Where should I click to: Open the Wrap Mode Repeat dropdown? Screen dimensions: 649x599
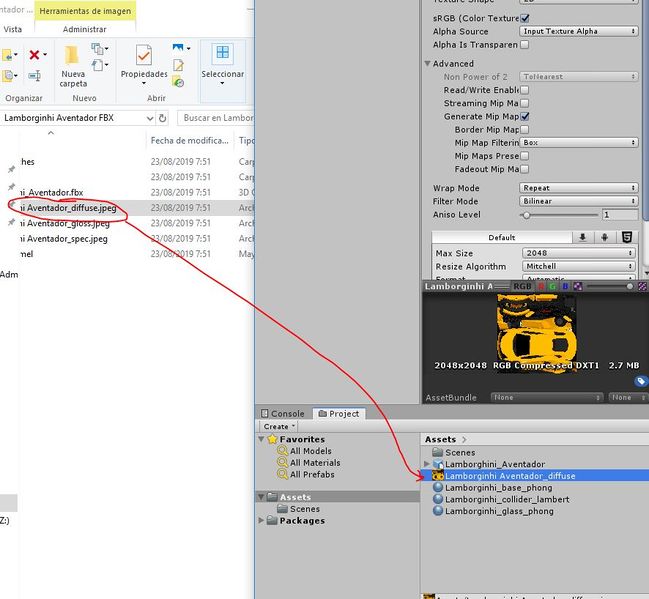pyautogui.click(x=579, y=188)
